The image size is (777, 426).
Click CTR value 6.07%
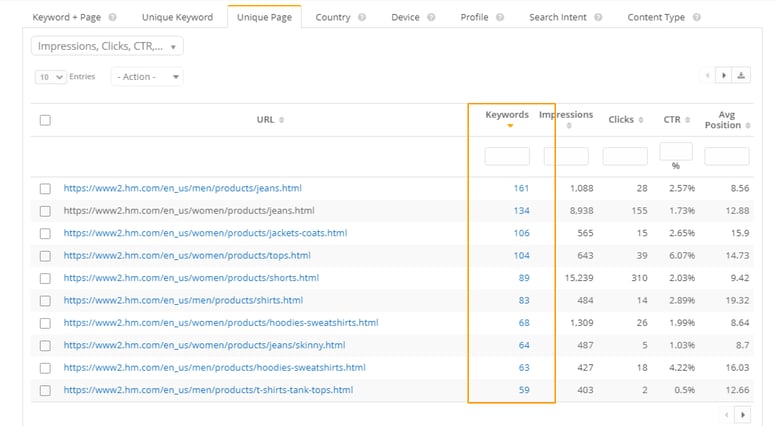682,256
